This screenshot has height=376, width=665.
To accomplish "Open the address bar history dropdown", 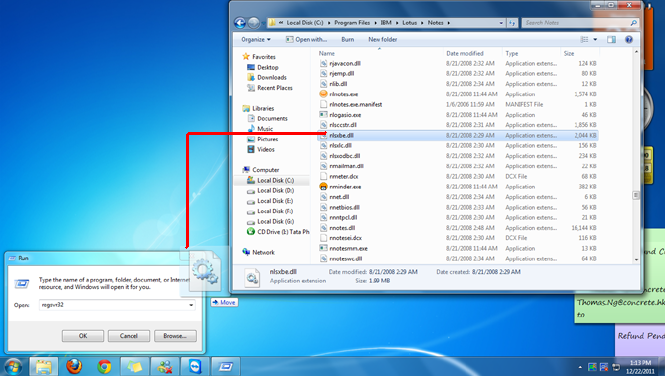I will pyautogui.click(x=501, y=23).
